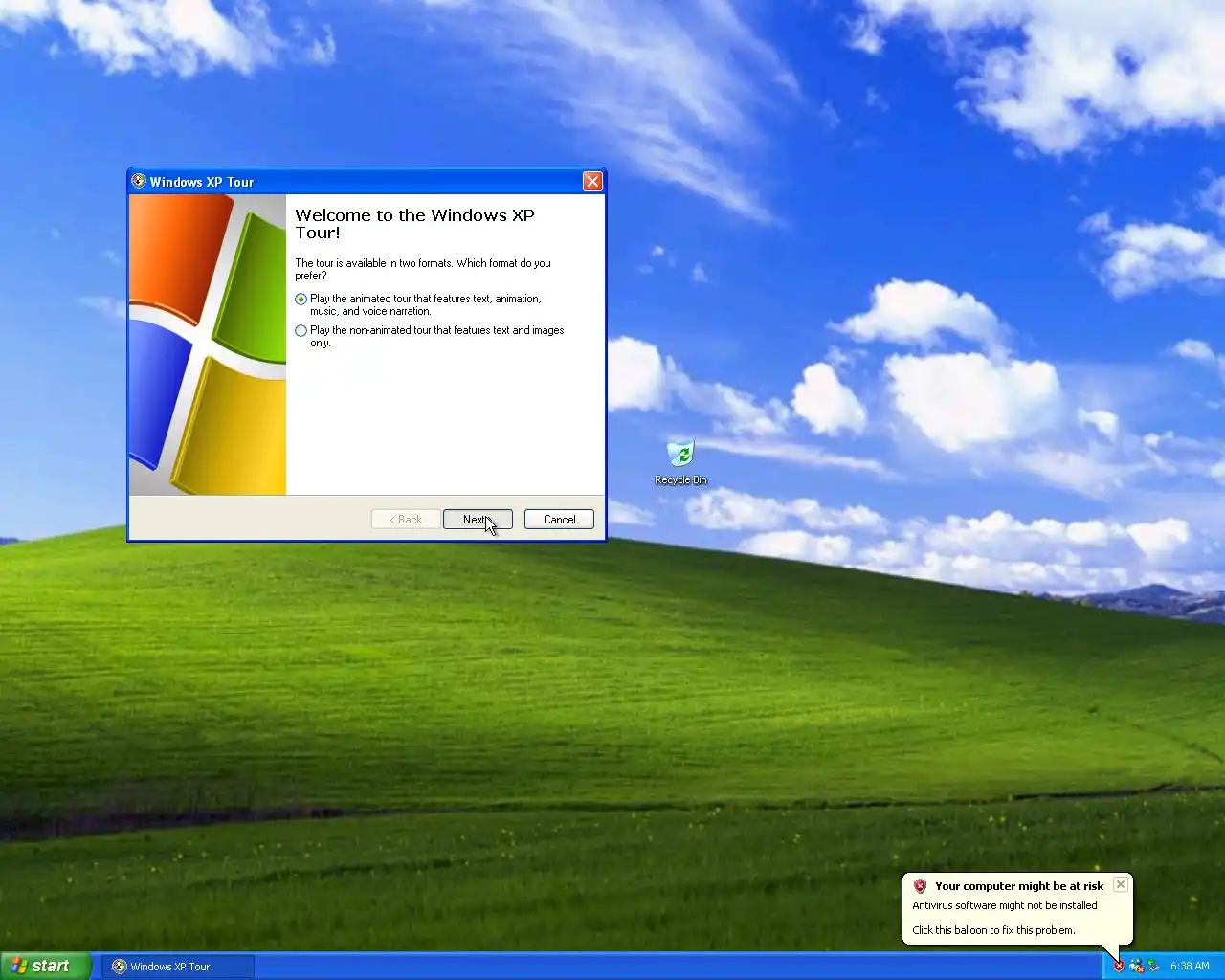Click the 'Welcome to the Windows XP Tour!' heading
The width and height of the screenshot is (1225, 980).
click(x=414, y=224)
